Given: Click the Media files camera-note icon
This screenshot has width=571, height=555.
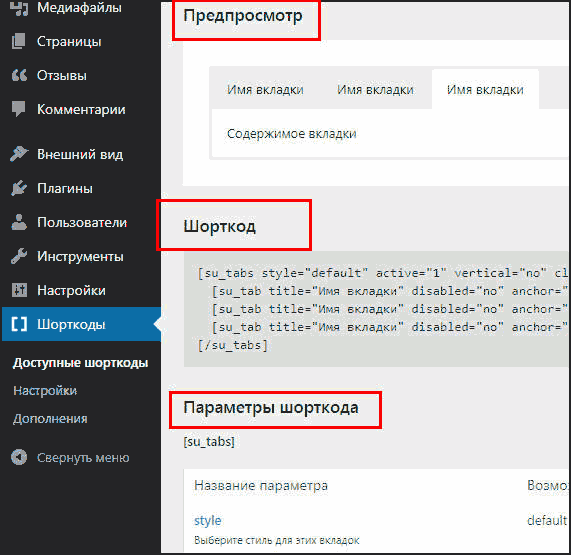Looking at the screenshot, I should tap(19, 8).
